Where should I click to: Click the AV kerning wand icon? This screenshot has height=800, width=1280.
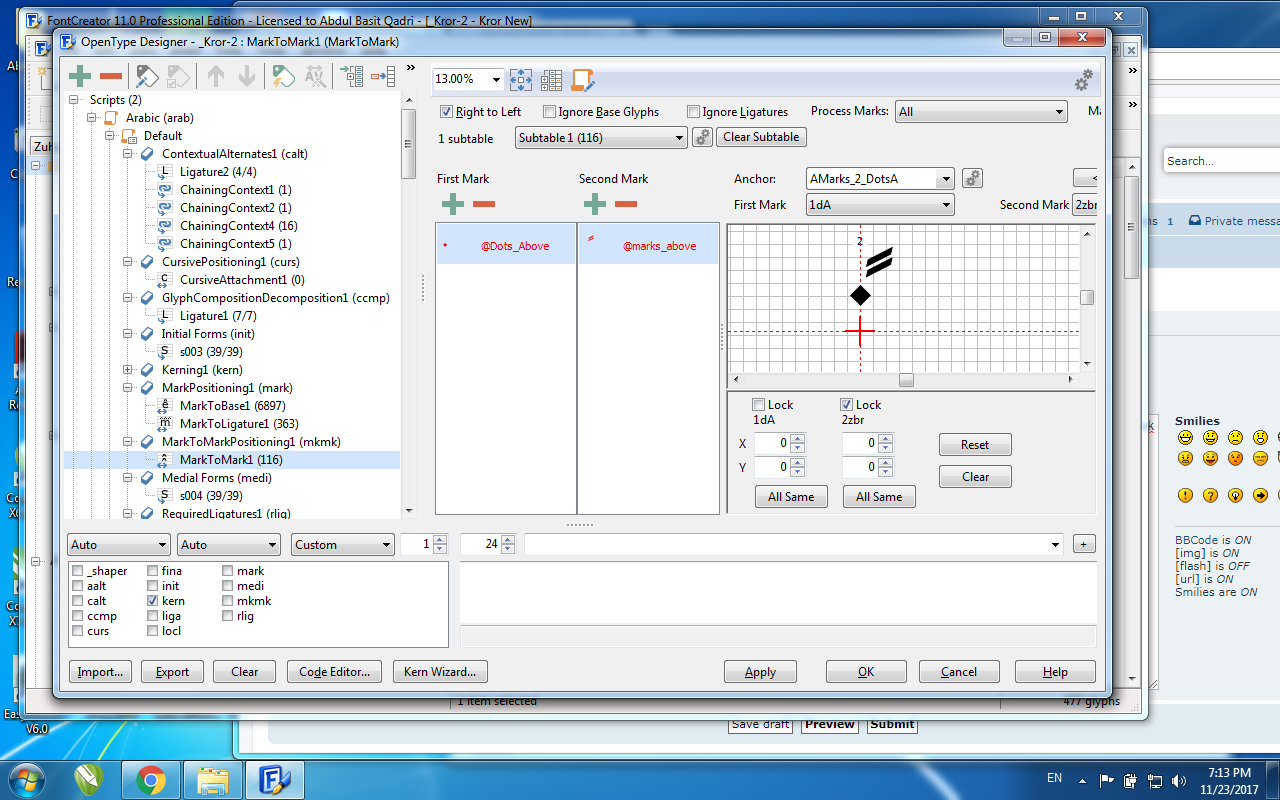coord(315,76)
